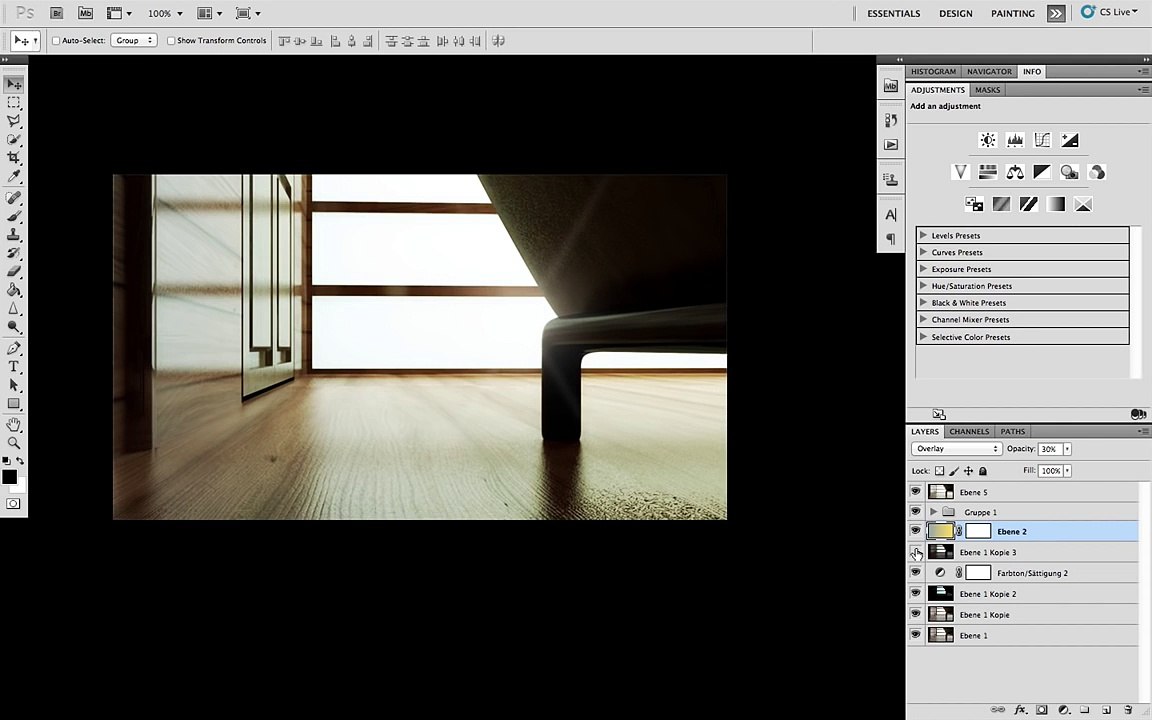Select the Zoom tool in toolbox
The image size is (1152, 720).
tap(14, 443)
